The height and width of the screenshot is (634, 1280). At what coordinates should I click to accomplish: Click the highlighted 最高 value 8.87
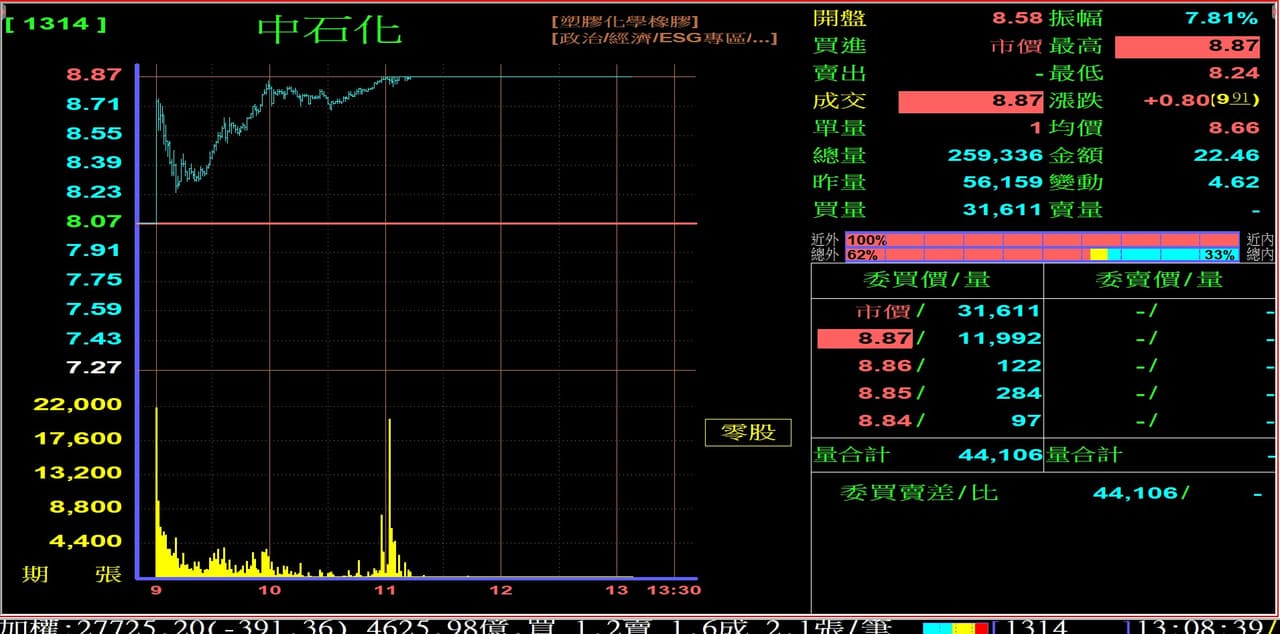pos(1187,46)
